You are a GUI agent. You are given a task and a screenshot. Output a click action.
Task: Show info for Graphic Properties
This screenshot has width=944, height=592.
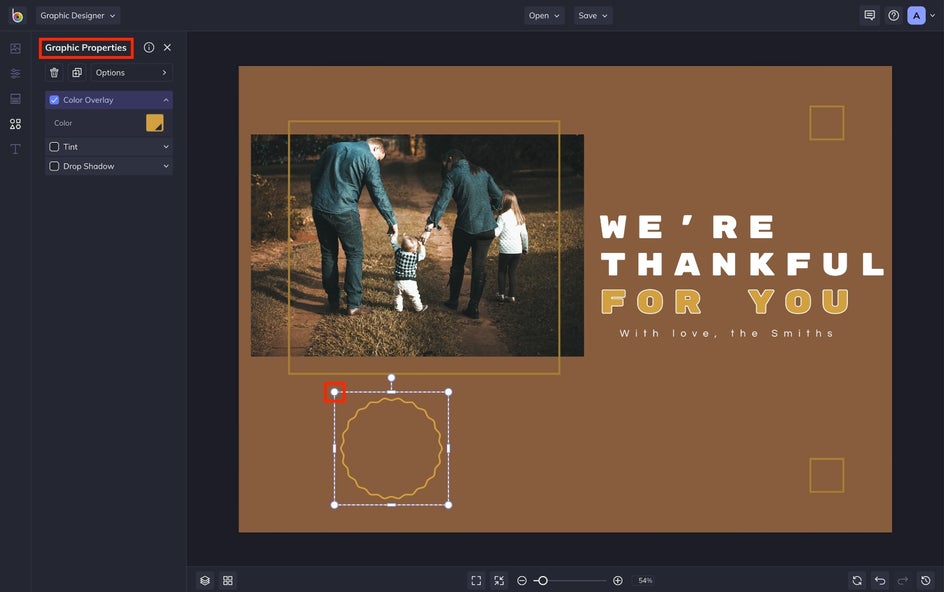[x=149, y=48]
